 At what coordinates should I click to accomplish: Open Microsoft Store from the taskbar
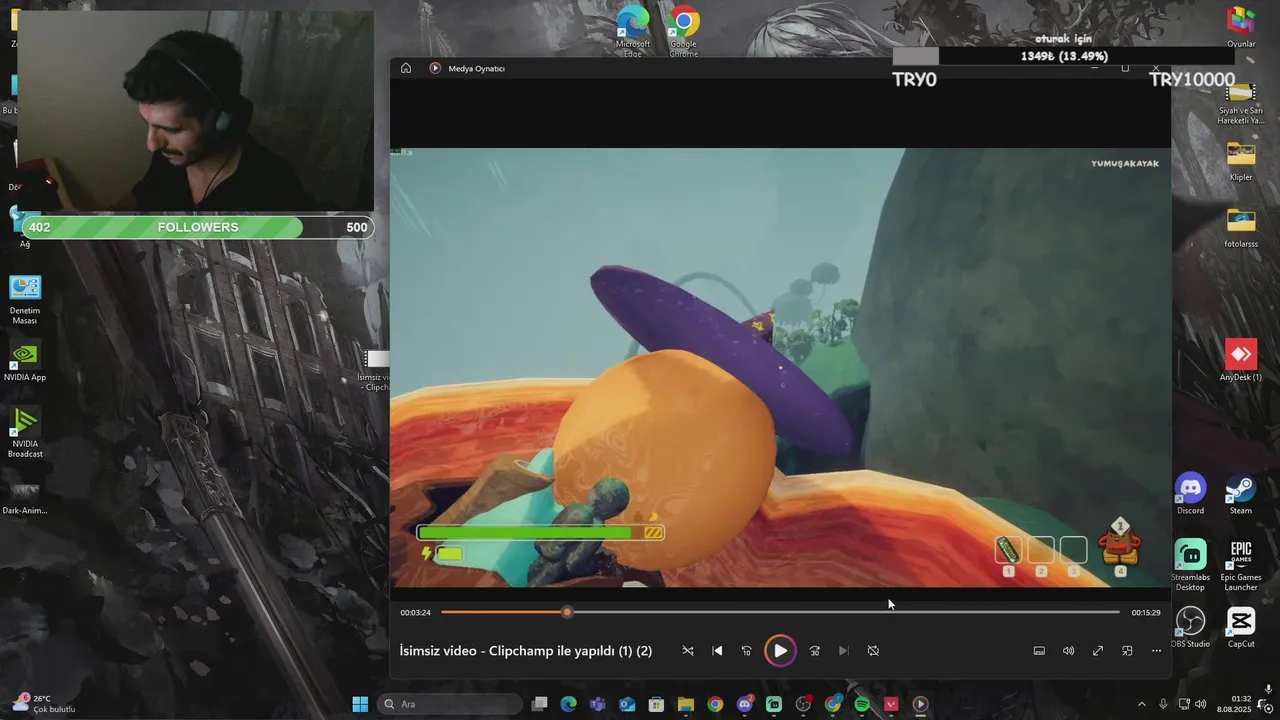coord(656,704)
